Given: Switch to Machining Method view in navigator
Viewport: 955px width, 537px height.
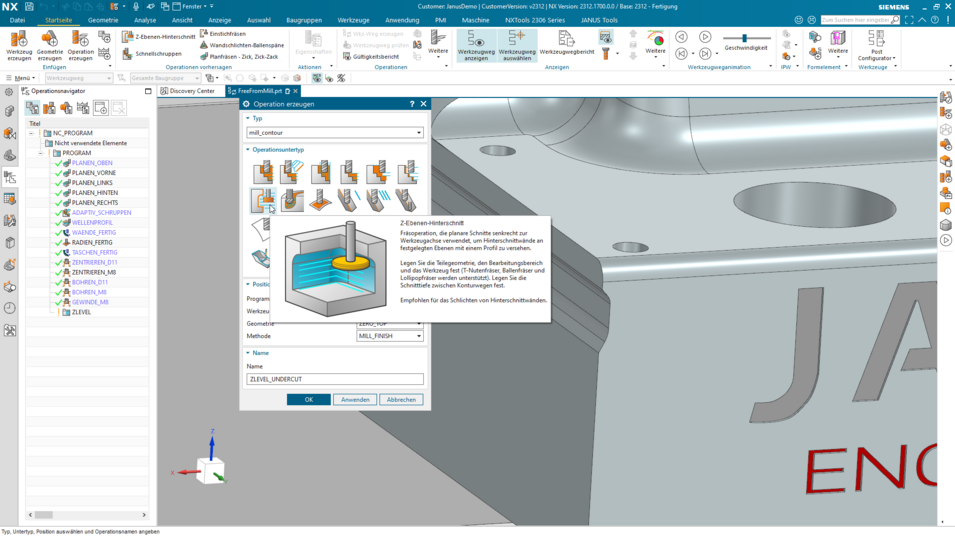Looking at the screenshot, I should (x=83, y=108).
